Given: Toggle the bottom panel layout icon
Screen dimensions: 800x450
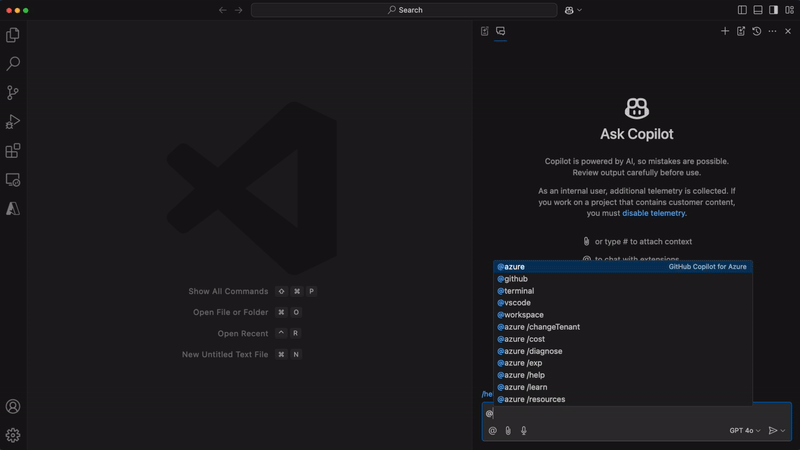Looking at the screenshot, I should click(758, 10).
